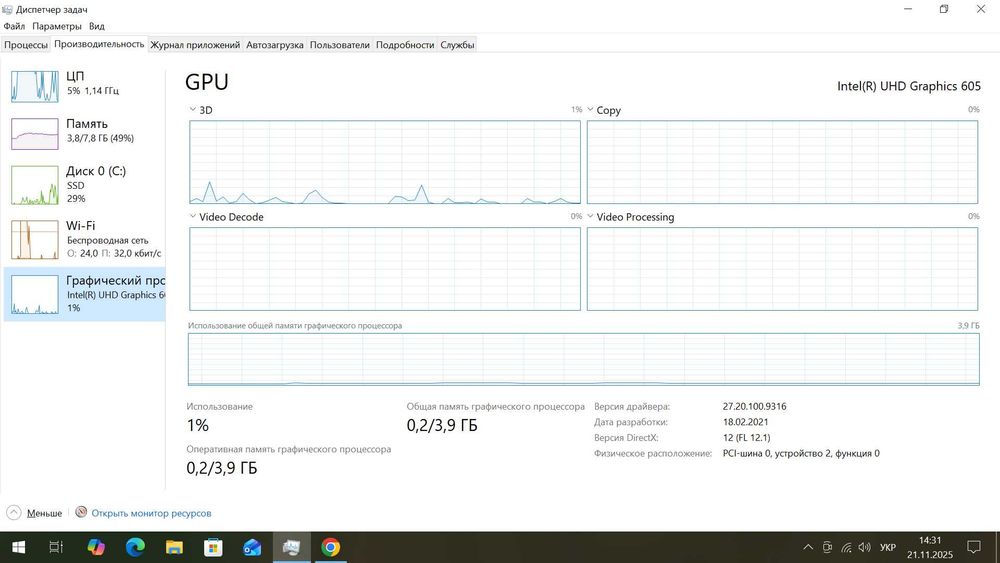Open the Video Decode engine dropdown

(x=193, y=217)
